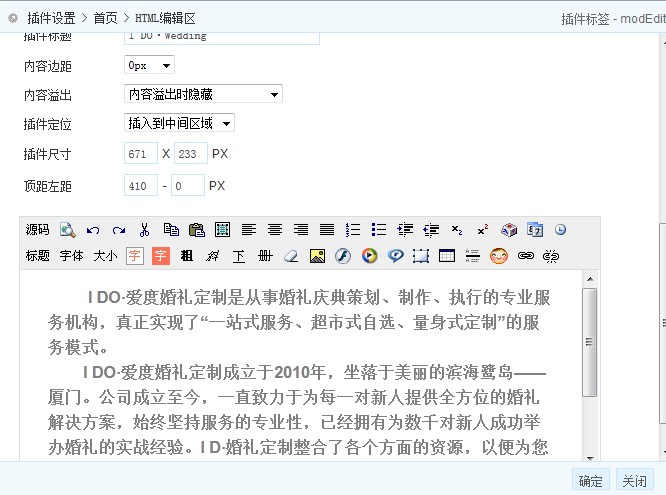Align text to the right
666x495 pixels.
pyautogui.click(x=301, y=230)
